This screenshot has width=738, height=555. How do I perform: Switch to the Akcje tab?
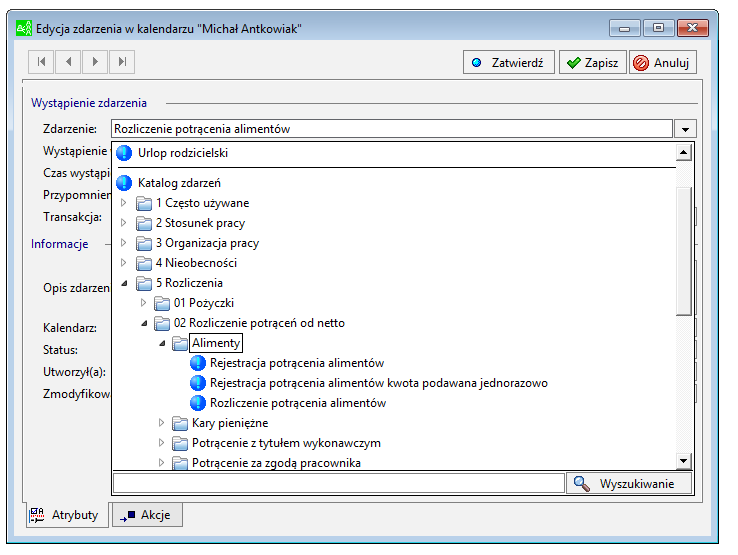[146, 515]
